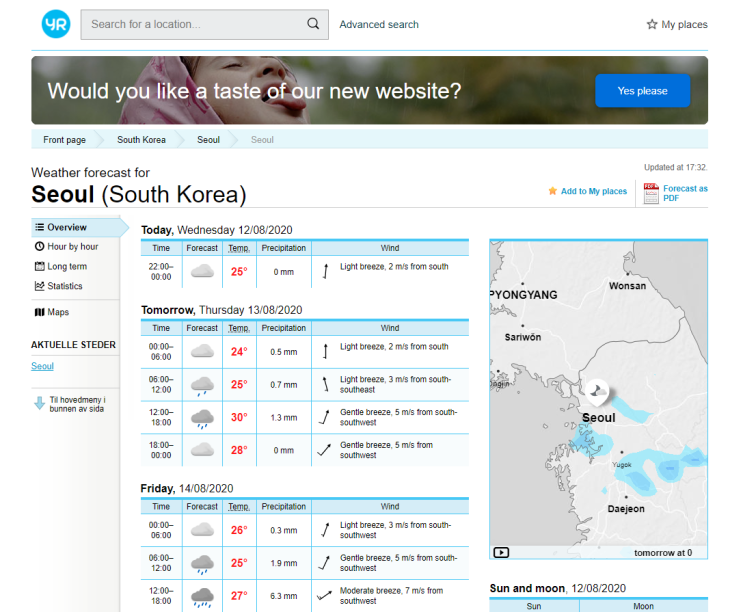Screen dimensions: 743x612
Task: Click the Long term calendar icon
Action: point(39,266)
